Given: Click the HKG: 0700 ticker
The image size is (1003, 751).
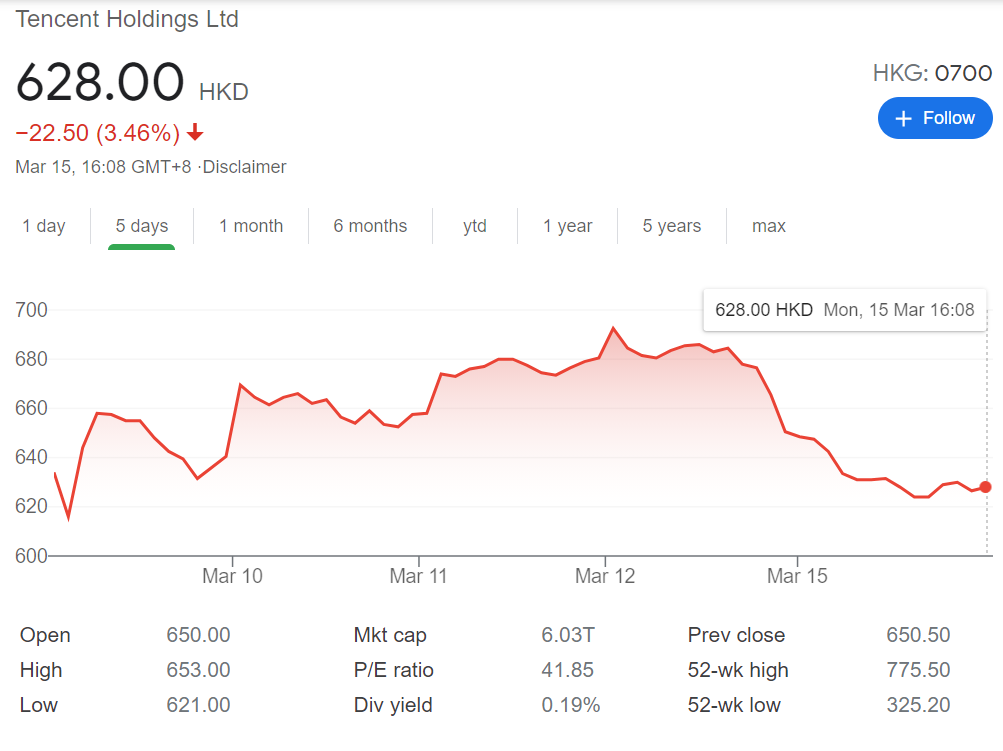Looking at the screenshot, I should (933, 73).
